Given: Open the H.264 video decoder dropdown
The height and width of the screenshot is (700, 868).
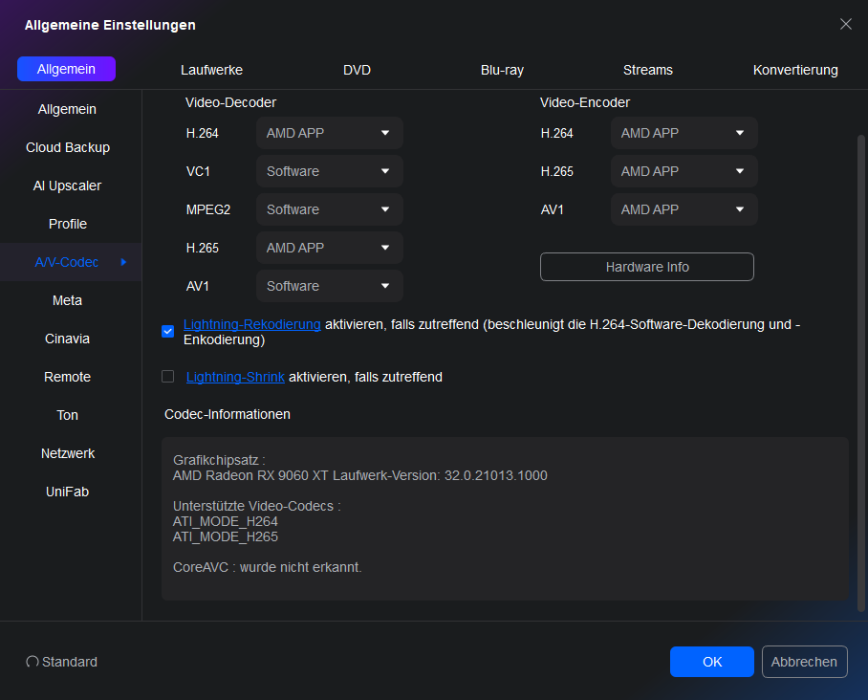Looking at the screenshot, I should (x=329, y=133).
